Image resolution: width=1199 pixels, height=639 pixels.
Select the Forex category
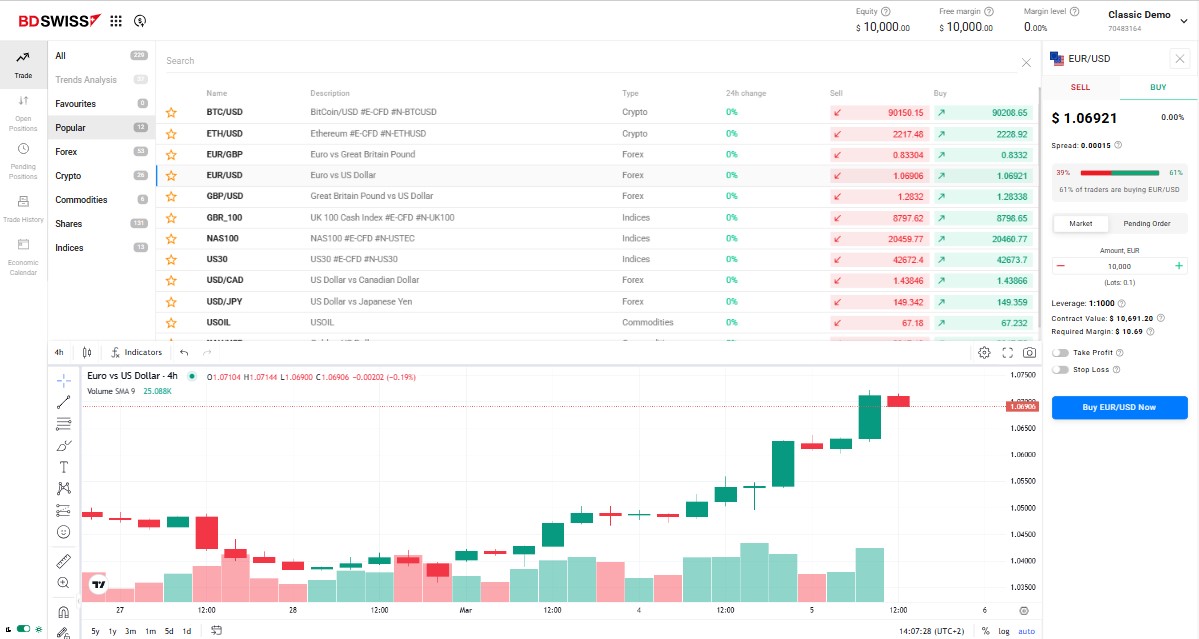(102, 152)
